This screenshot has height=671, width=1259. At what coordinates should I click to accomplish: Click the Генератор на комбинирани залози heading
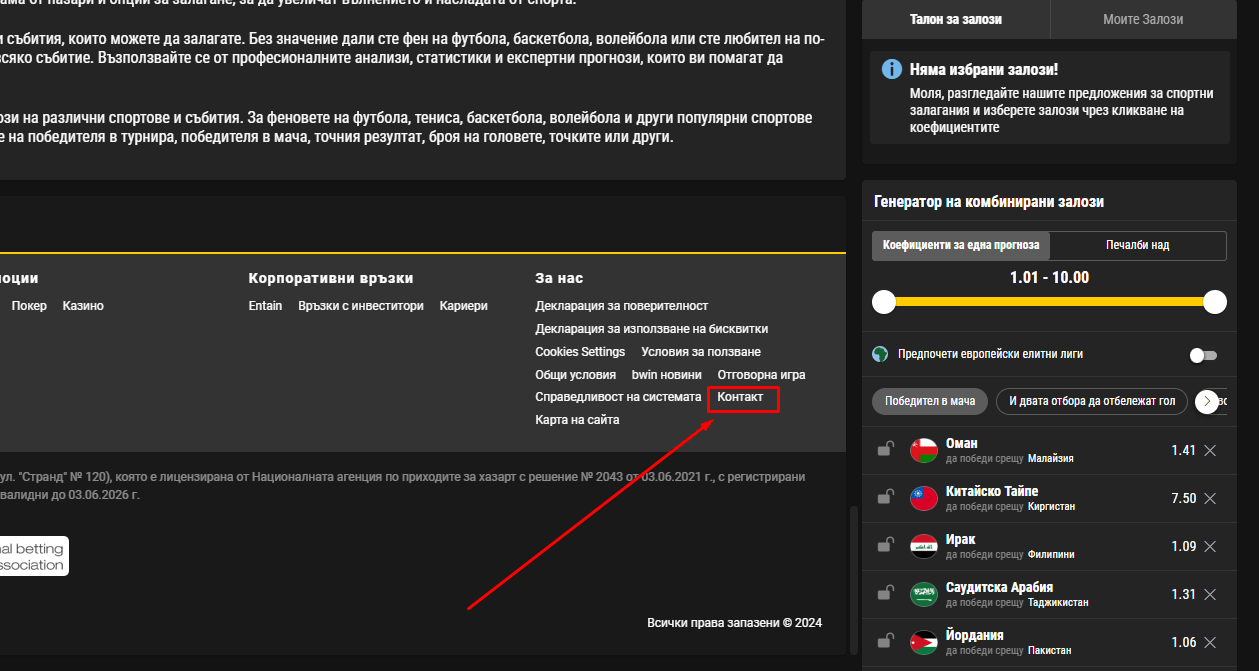pos(989,202)
